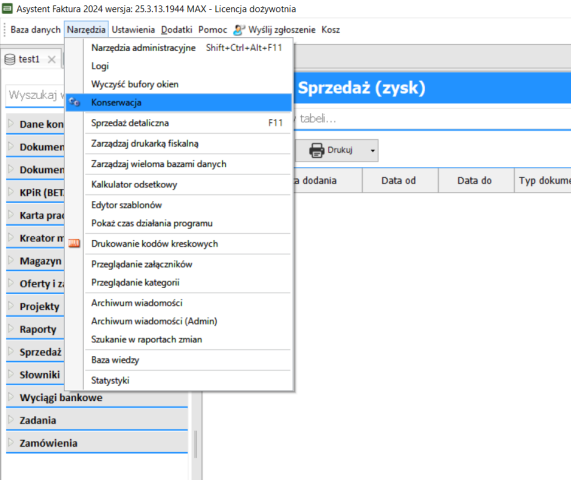This screenshot has width=571, height=480.
Task: Click the gears icon beside Konserwacja
Action: (x=75, y=102)
